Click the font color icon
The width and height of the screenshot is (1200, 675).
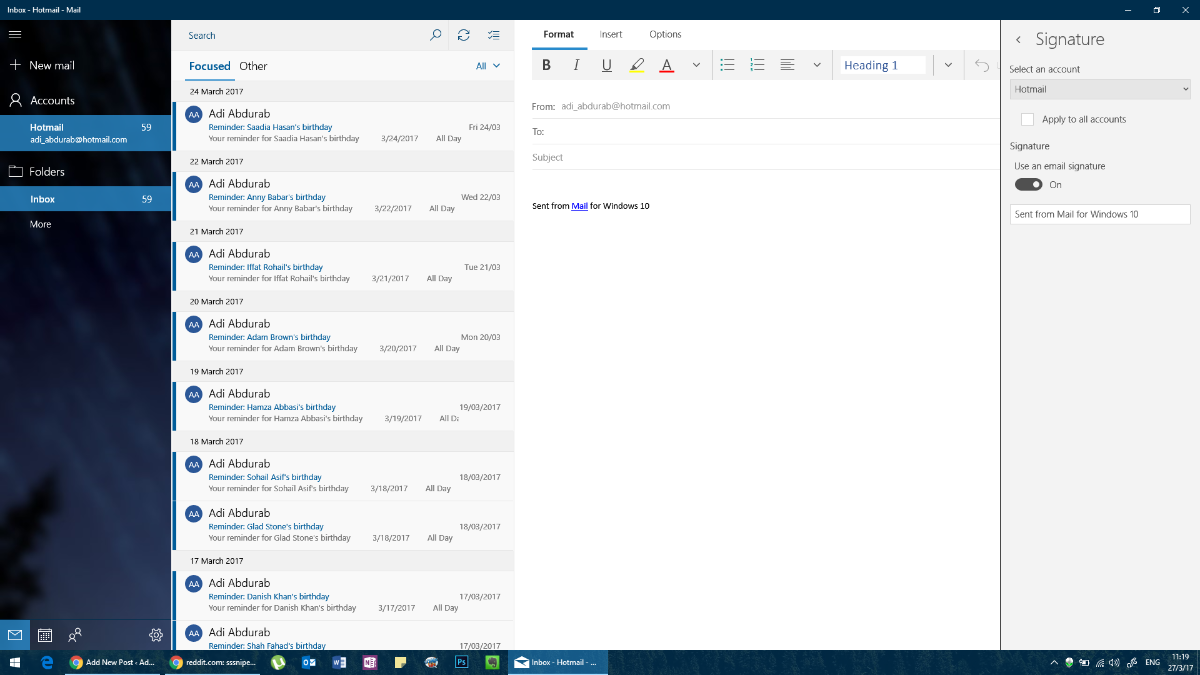coord(667,65)
